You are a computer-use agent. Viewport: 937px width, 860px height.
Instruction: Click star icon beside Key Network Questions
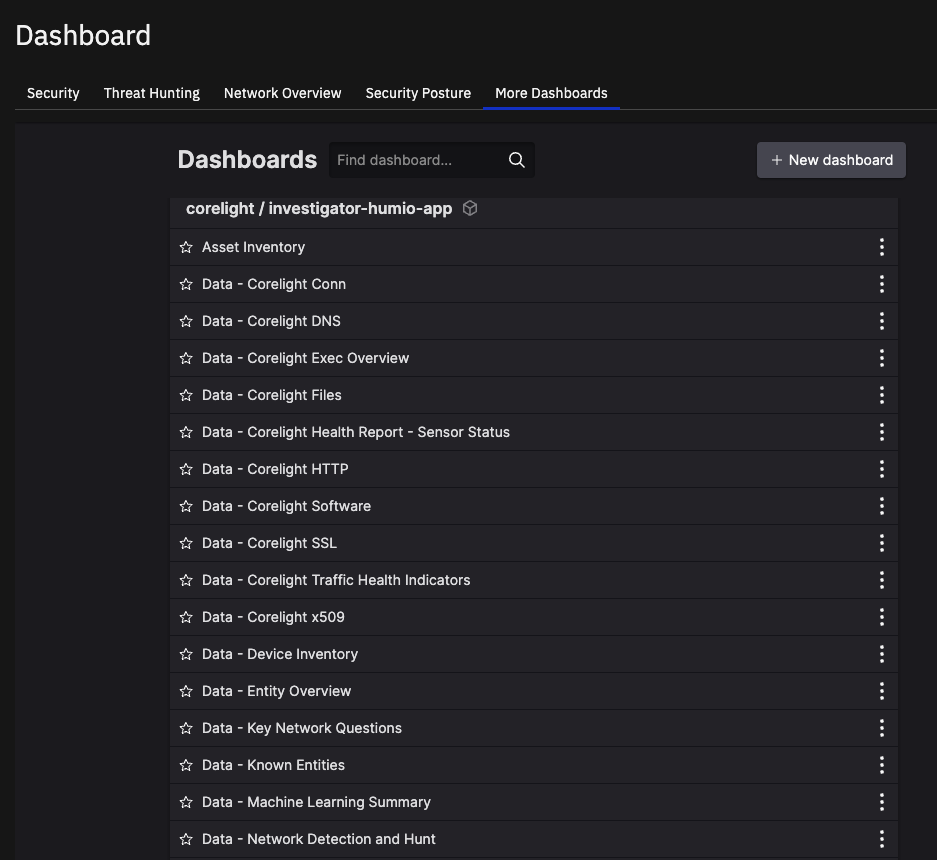[x=186, y=729]
